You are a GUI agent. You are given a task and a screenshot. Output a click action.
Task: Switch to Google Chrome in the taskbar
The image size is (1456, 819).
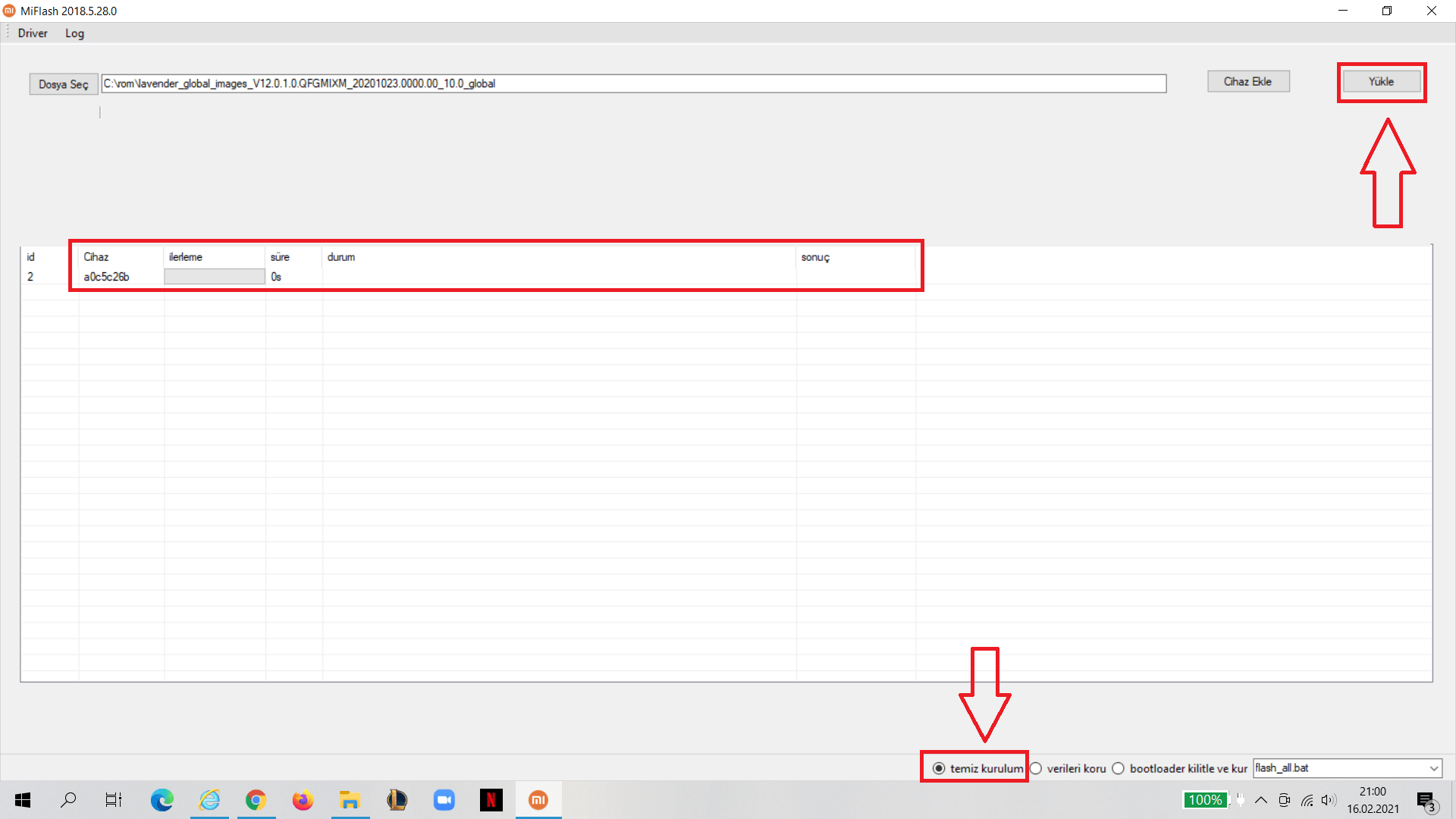[256, 800]
